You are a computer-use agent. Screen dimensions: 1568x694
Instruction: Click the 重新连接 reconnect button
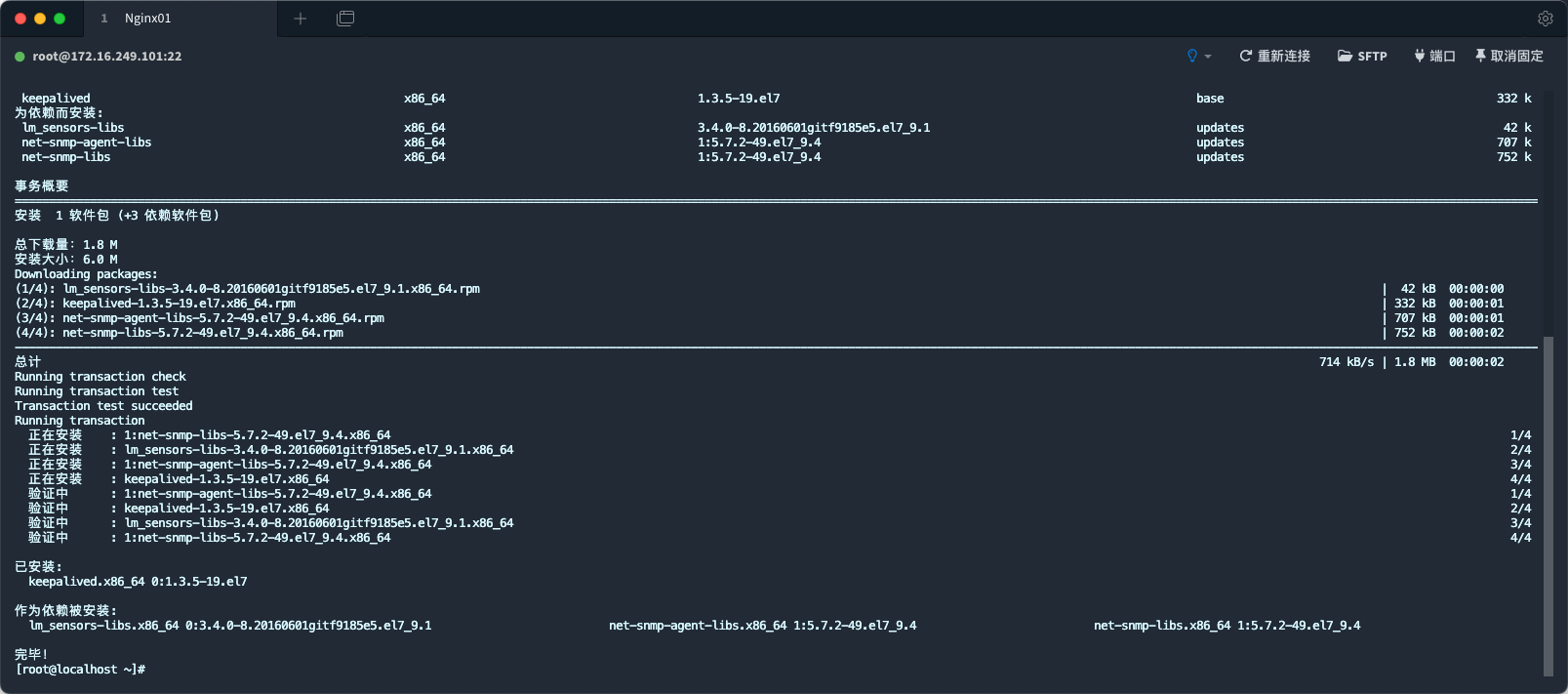(1275, 56)
